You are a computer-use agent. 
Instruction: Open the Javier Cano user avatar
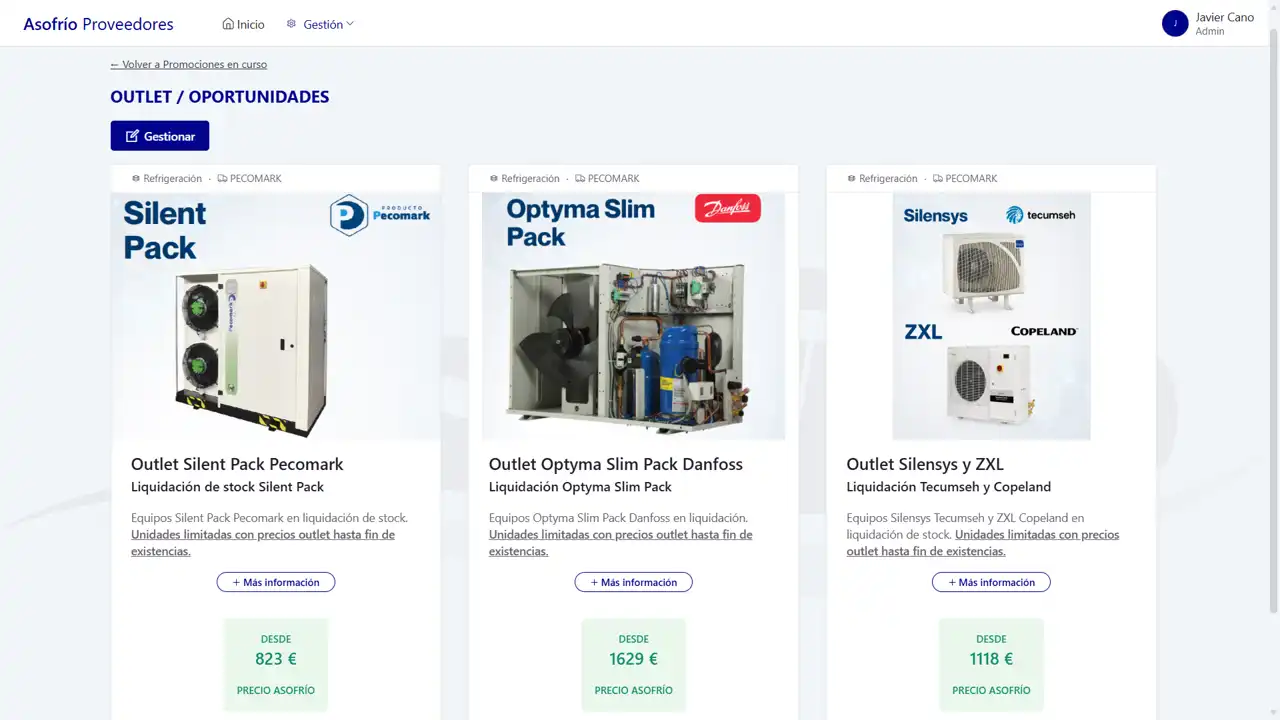point(1175,23)
